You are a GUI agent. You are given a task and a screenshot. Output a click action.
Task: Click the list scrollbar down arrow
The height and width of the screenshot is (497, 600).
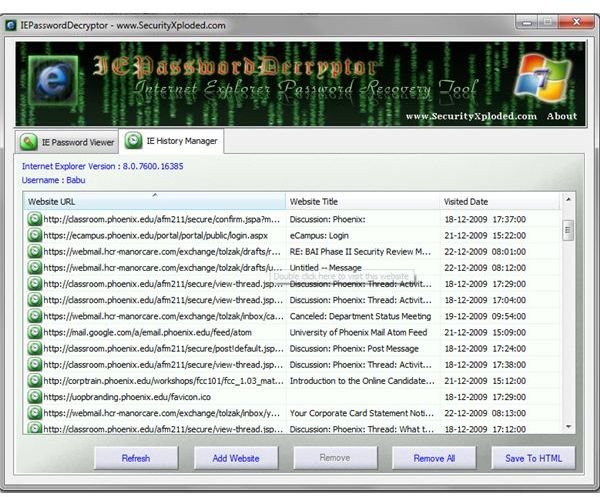point(568,426)
